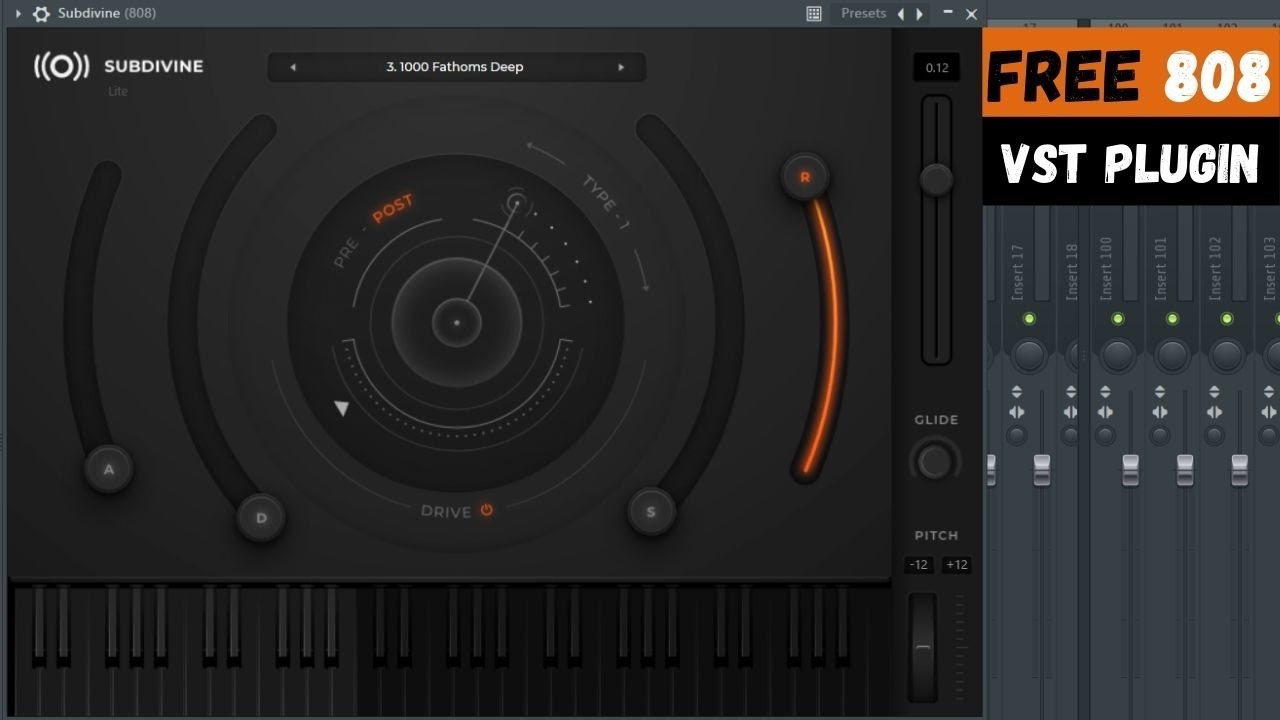Select the Insert 101 mixer track label
Screen dimensions: 1280x720
coord(1161,268)
